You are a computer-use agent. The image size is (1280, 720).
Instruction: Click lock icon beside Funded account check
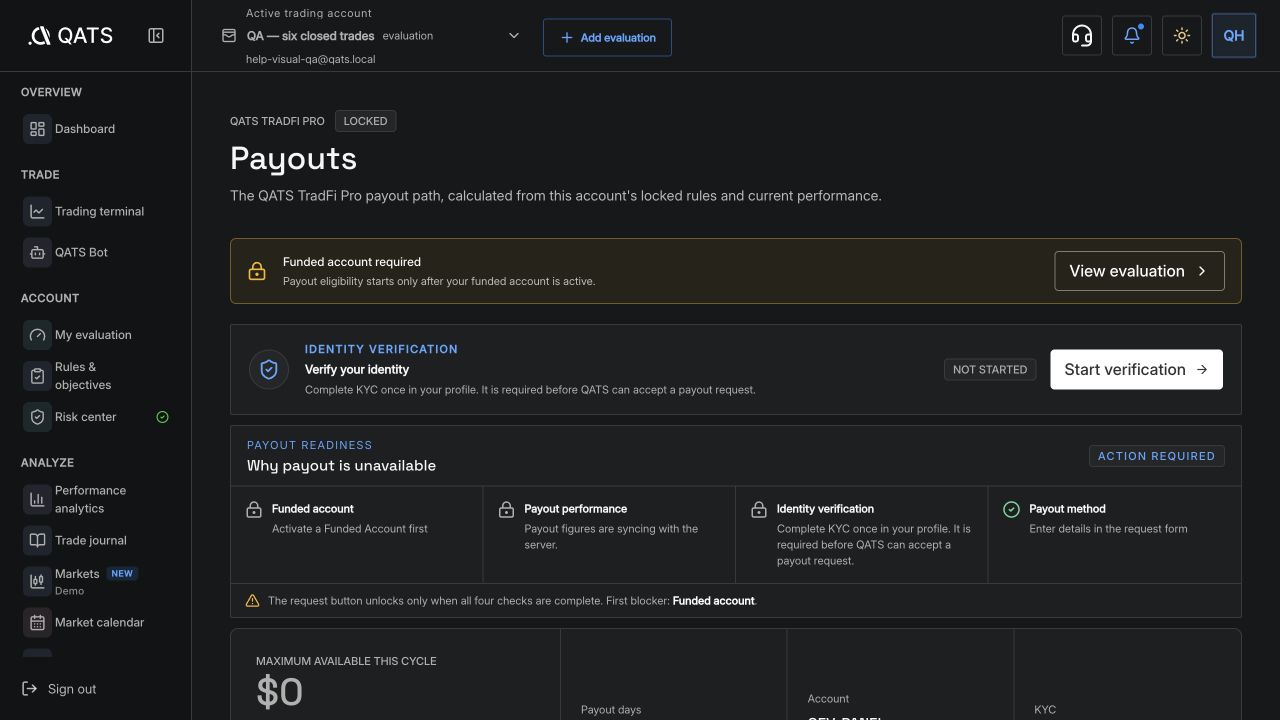[254, 510]
